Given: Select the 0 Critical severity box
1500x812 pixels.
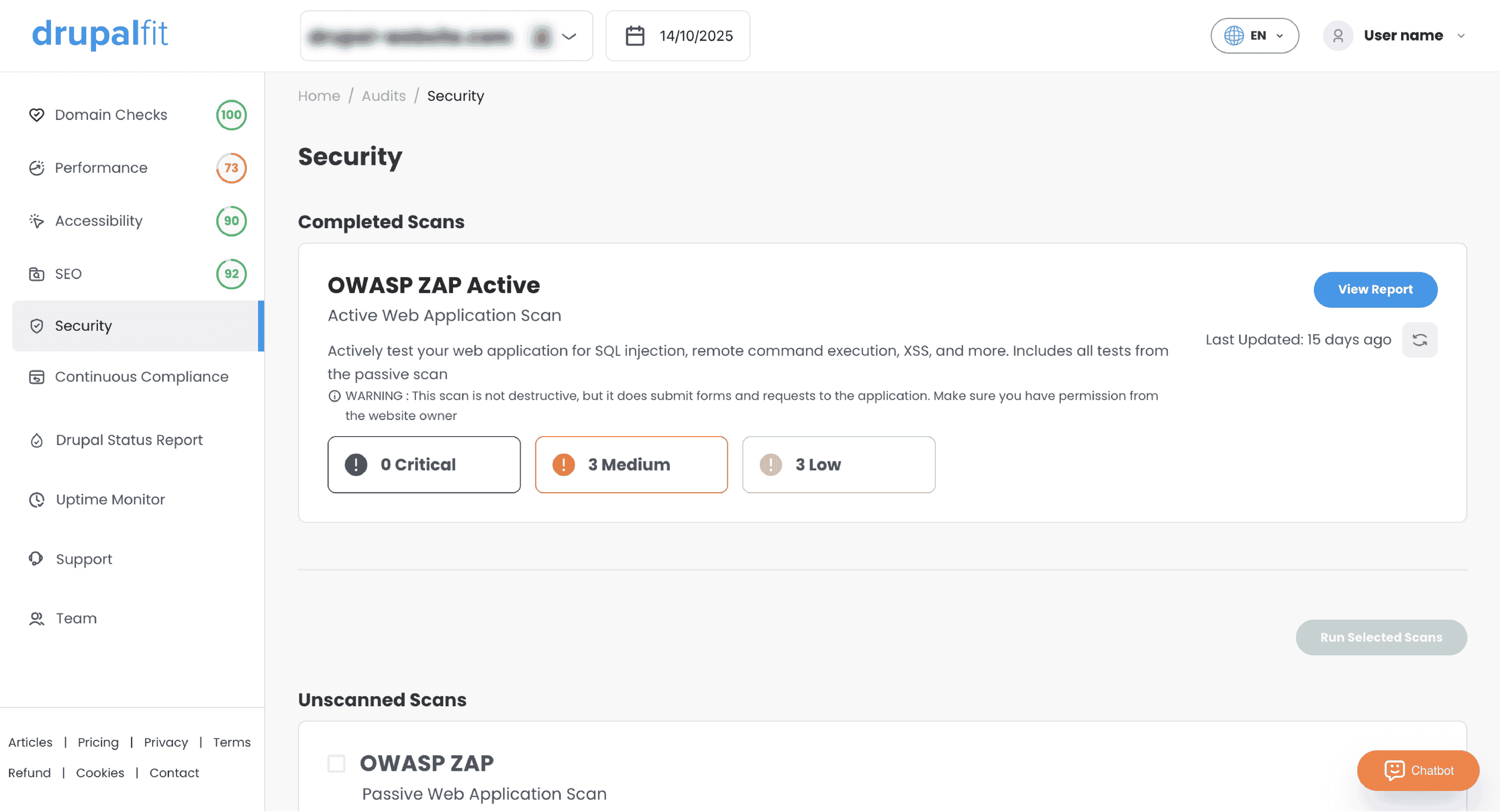Looking at the screenshot, I should coord(424,465).
